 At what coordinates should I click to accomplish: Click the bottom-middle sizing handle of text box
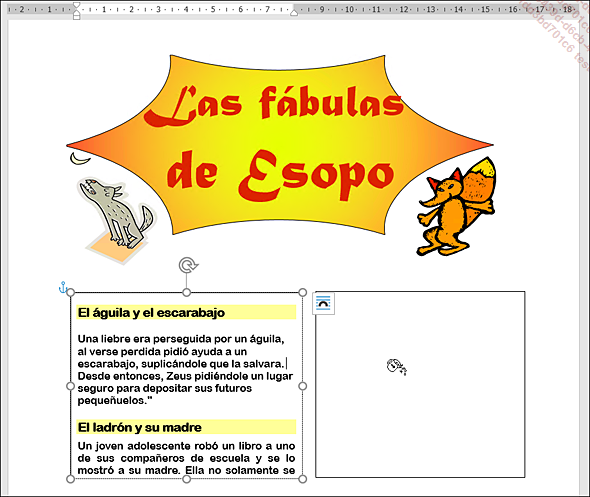click(x=186, y=479)
